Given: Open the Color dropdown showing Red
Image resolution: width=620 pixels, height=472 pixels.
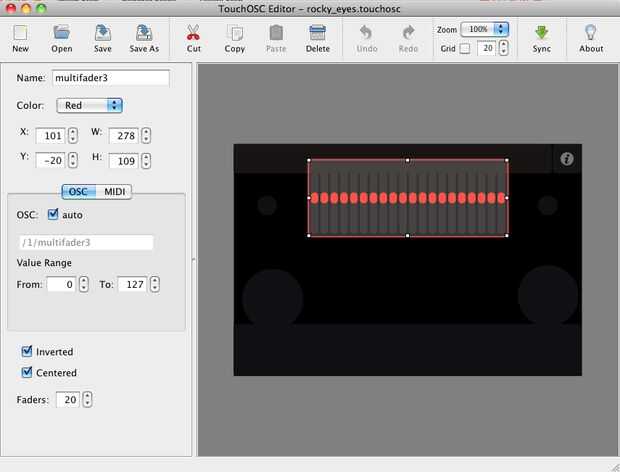Looking at the screenshot, I should pyautogui.click(x=89, y=106).
